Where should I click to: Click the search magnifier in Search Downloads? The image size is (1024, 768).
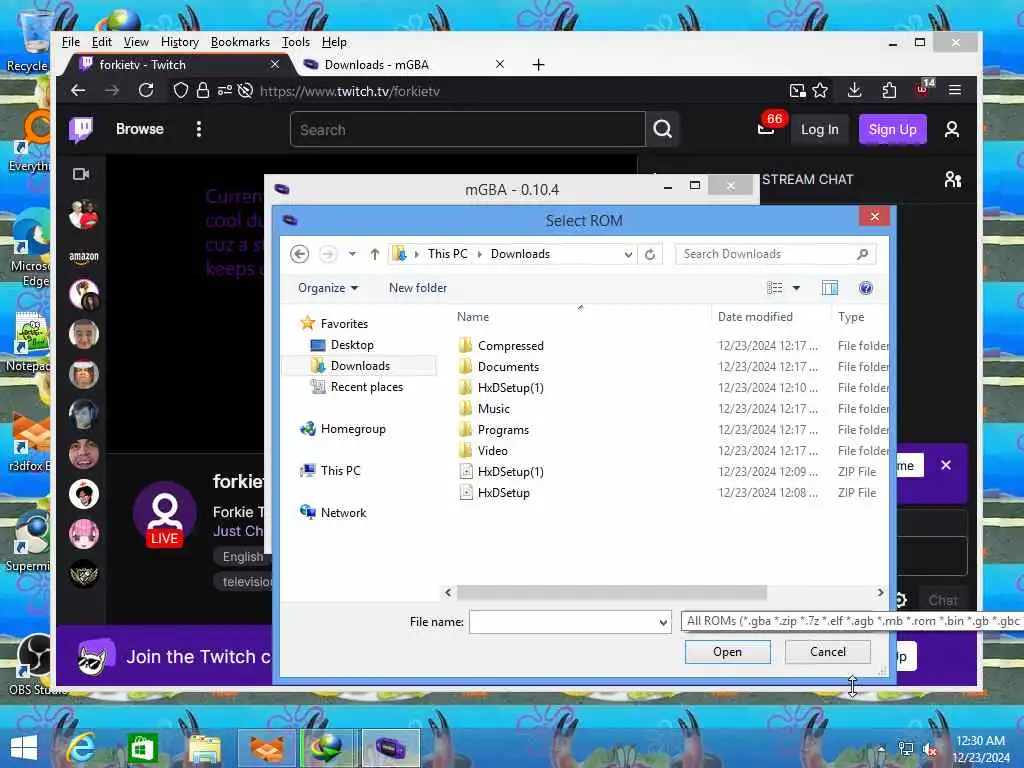863,254
